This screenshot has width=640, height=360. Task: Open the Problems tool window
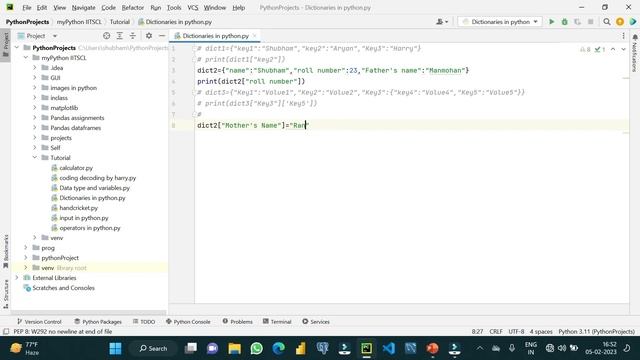(238, 322)
